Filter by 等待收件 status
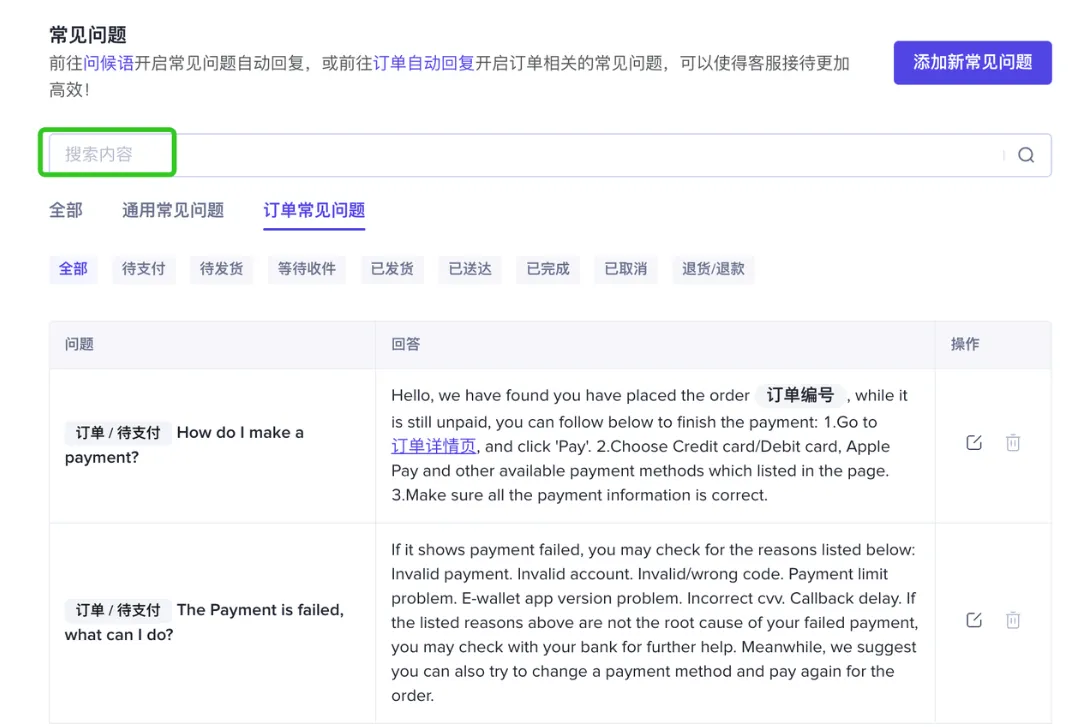The height and width of the screenshot is (727, 1078). 307,269
